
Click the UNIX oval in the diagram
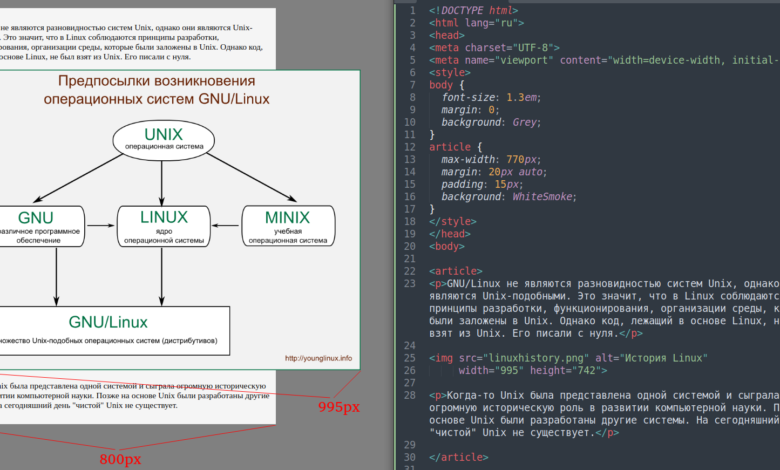coord(163,140)
